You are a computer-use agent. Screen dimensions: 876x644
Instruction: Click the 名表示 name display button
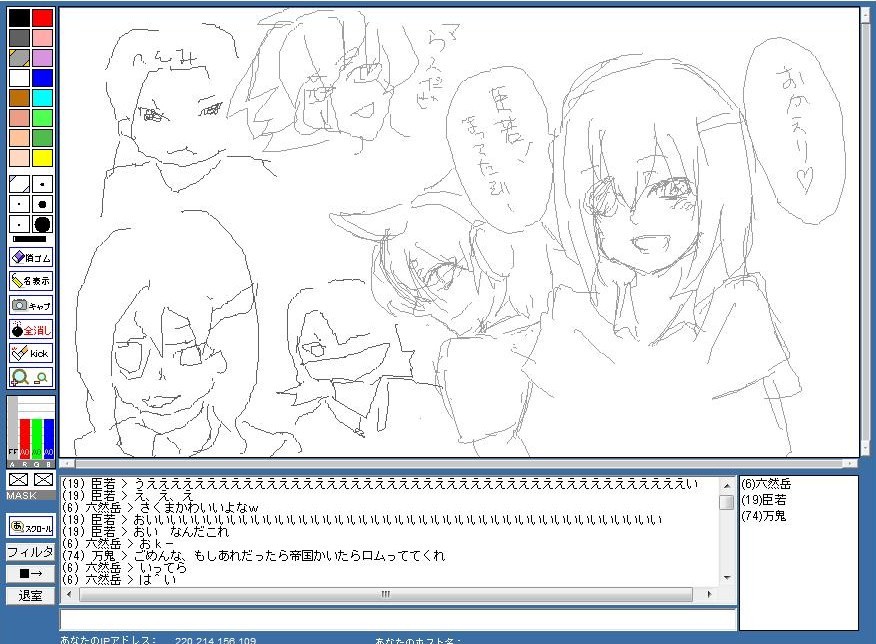pos(31,281)
